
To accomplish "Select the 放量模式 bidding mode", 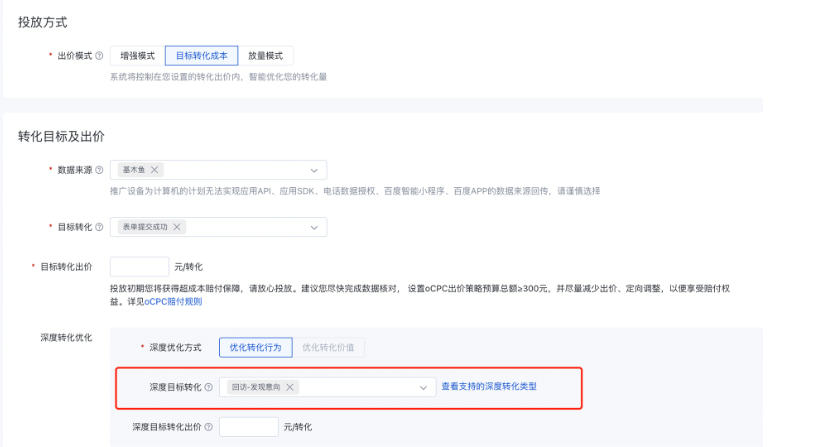I will pyautogui.click(x=266, y=55).
